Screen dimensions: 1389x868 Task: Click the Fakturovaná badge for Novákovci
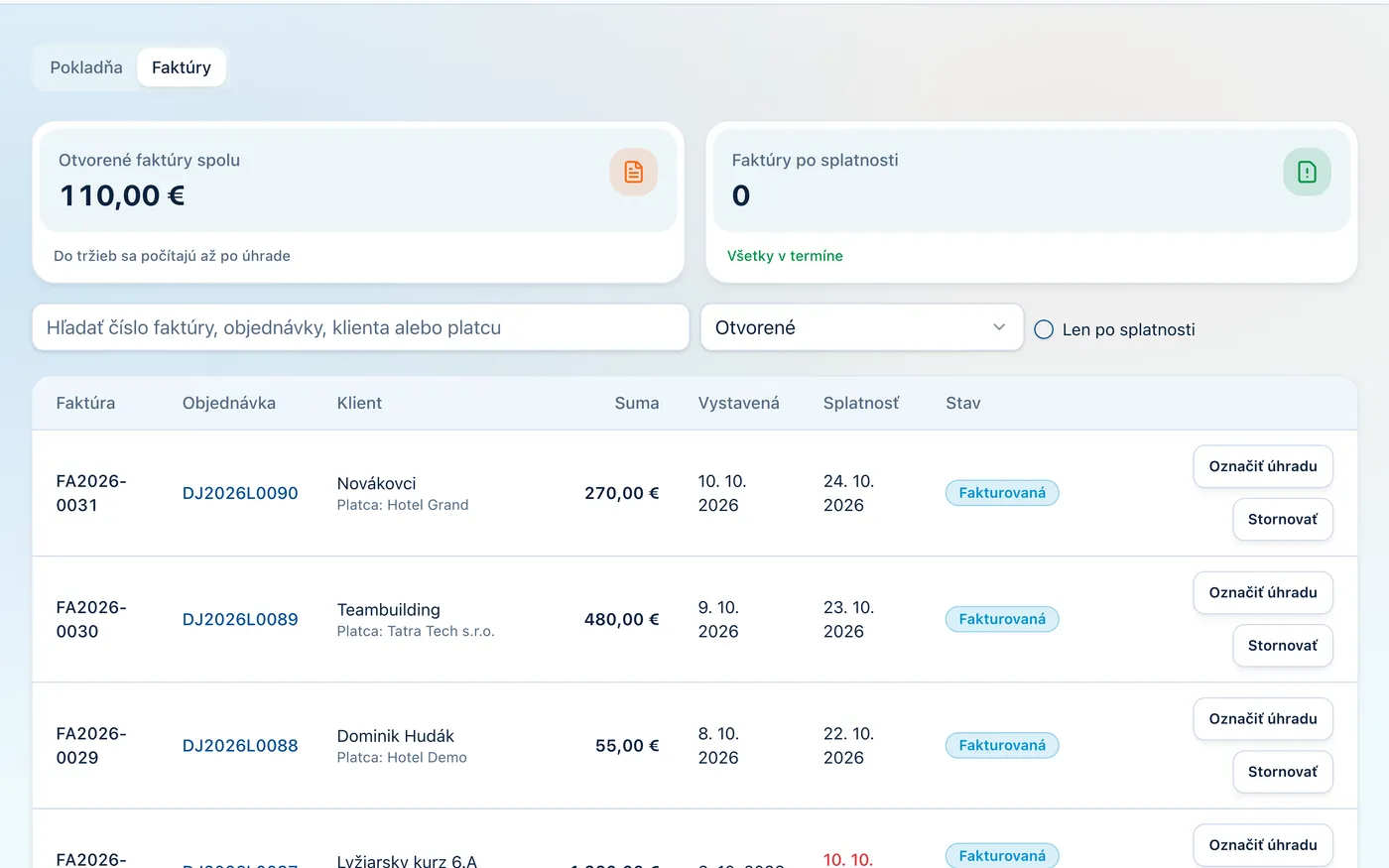(x=1002, y=493)
